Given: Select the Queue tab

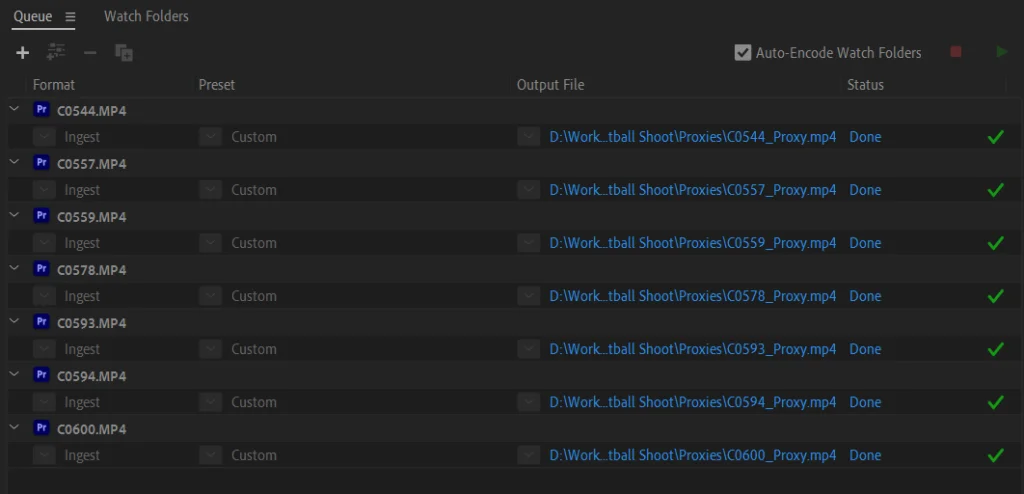Looking at the screenshot, I should [33, 16].
